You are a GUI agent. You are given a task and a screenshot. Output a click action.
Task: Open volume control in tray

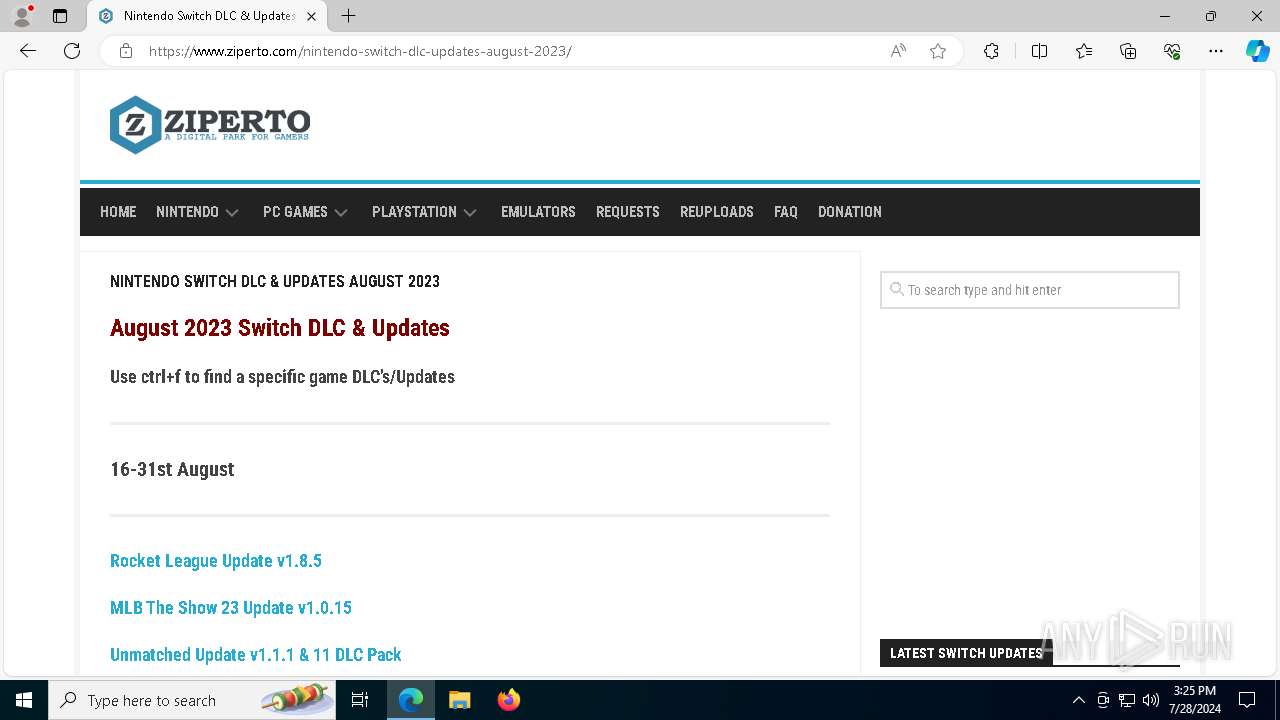tap(1151, 700)
